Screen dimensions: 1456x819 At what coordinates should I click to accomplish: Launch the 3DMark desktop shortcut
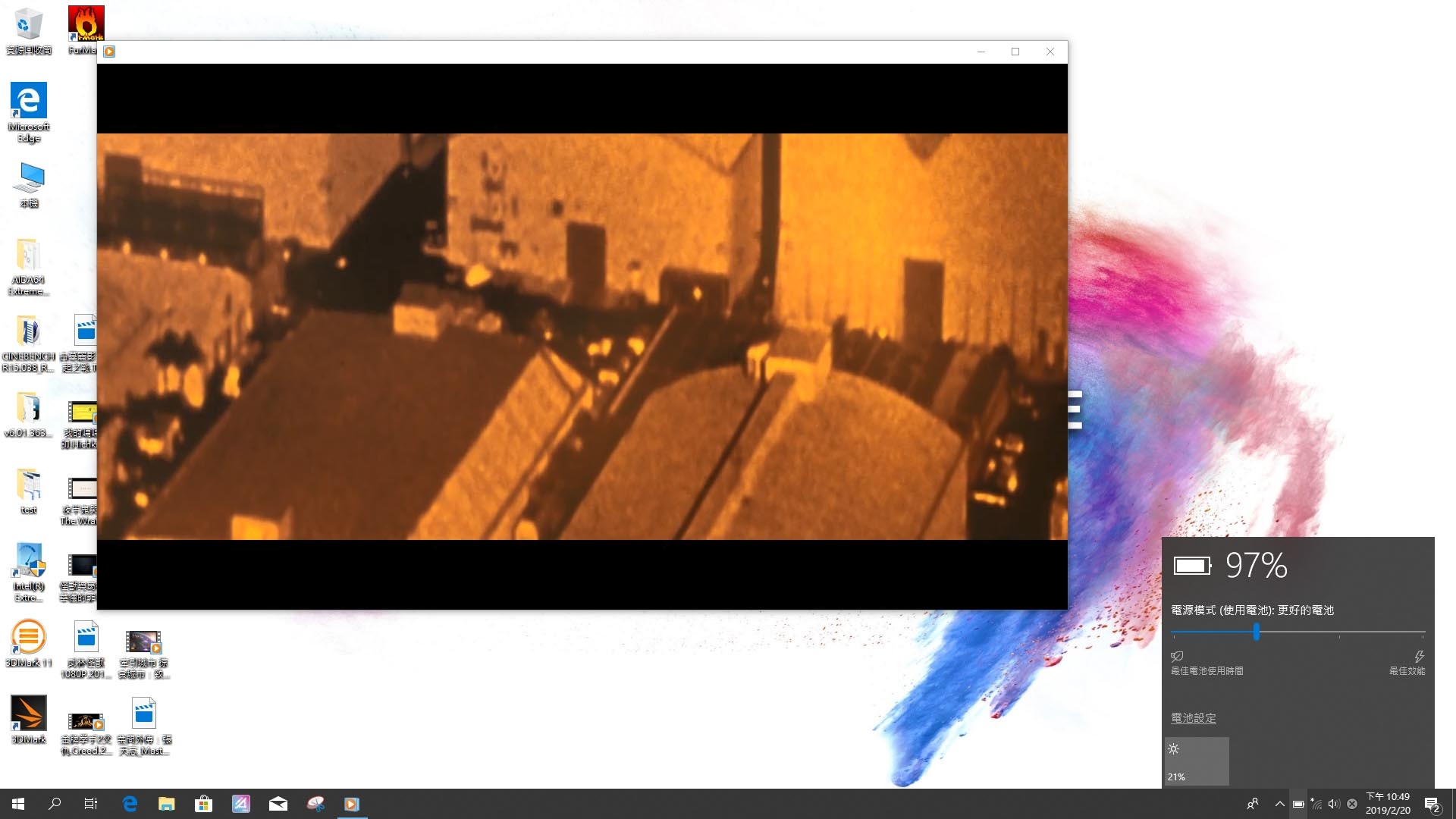tap(29, 720)
